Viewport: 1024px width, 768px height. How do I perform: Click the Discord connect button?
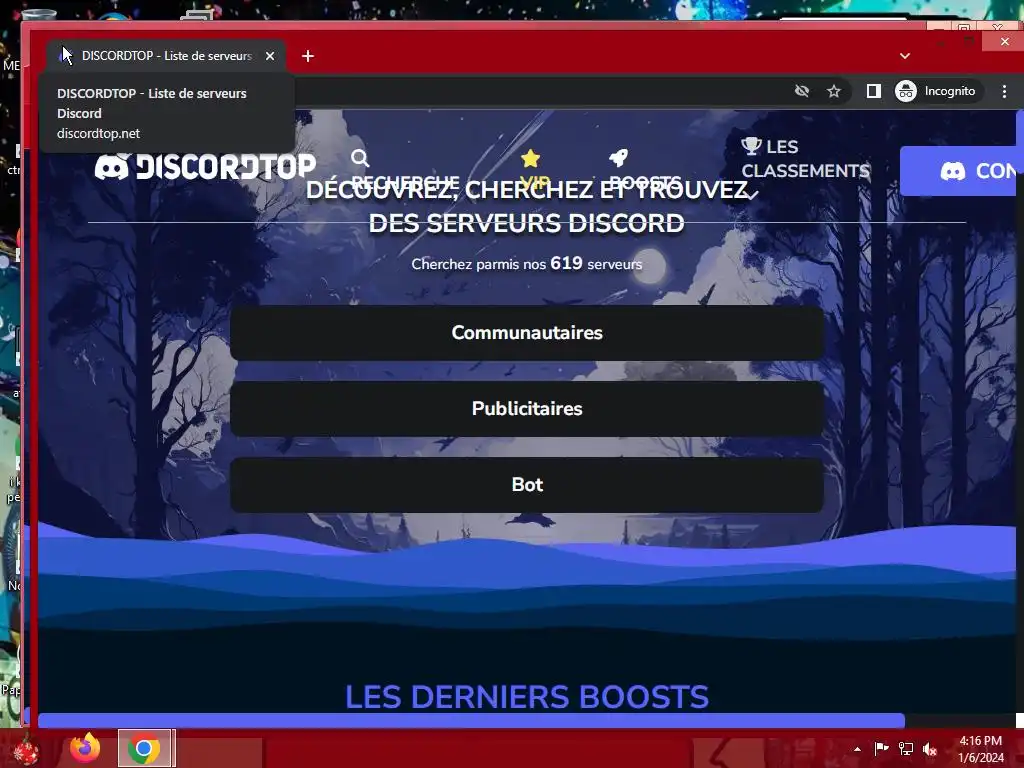tap(958, 171)
